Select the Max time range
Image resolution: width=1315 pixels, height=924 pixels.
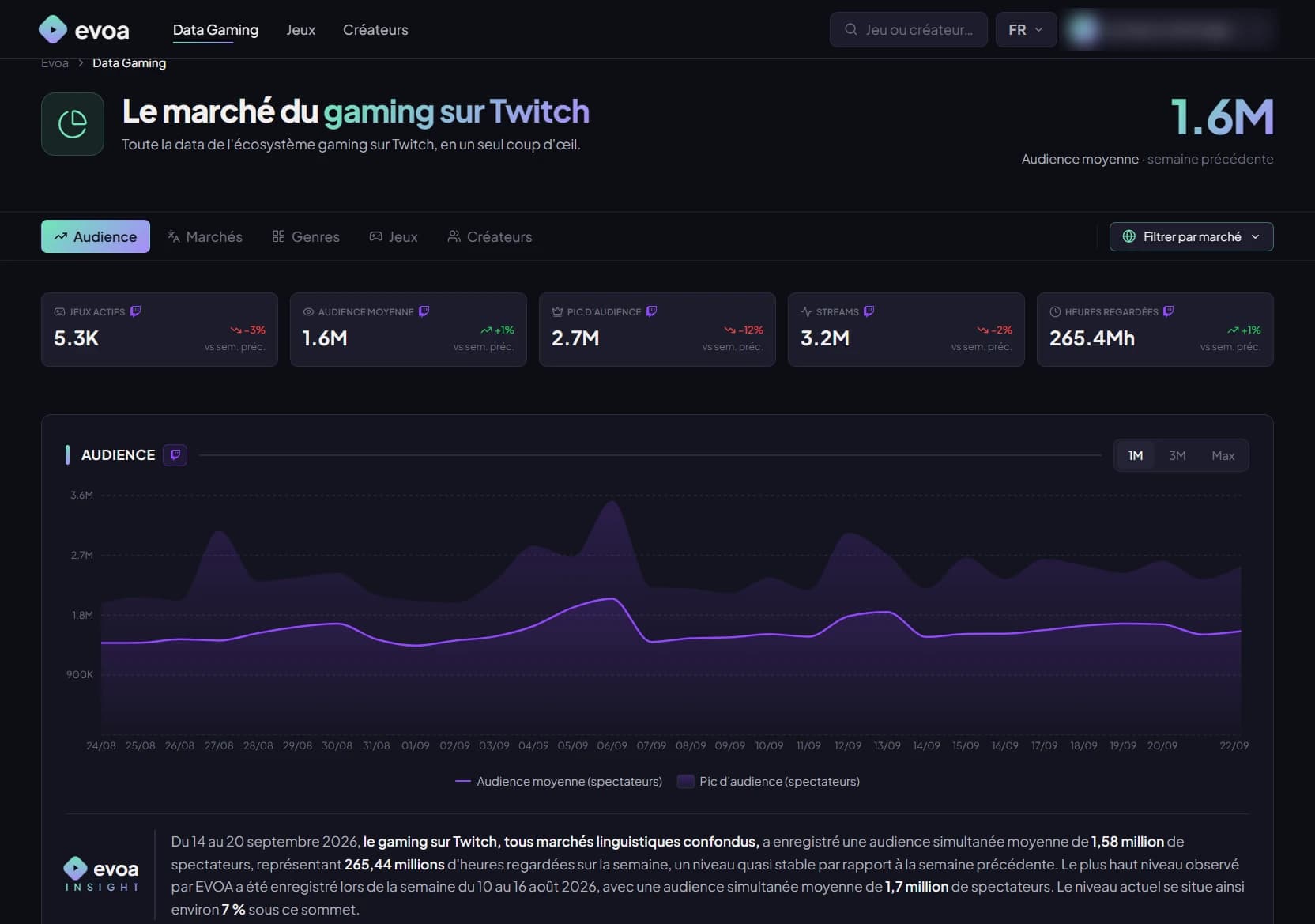click(1223, 455)
